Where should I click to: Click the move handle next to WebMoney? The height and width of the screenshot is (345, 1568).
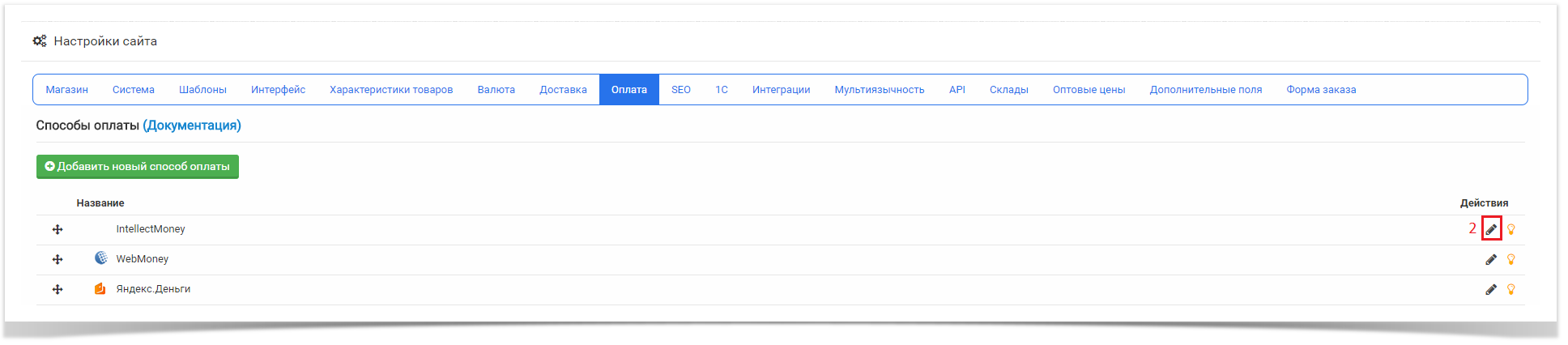point(58,259)
